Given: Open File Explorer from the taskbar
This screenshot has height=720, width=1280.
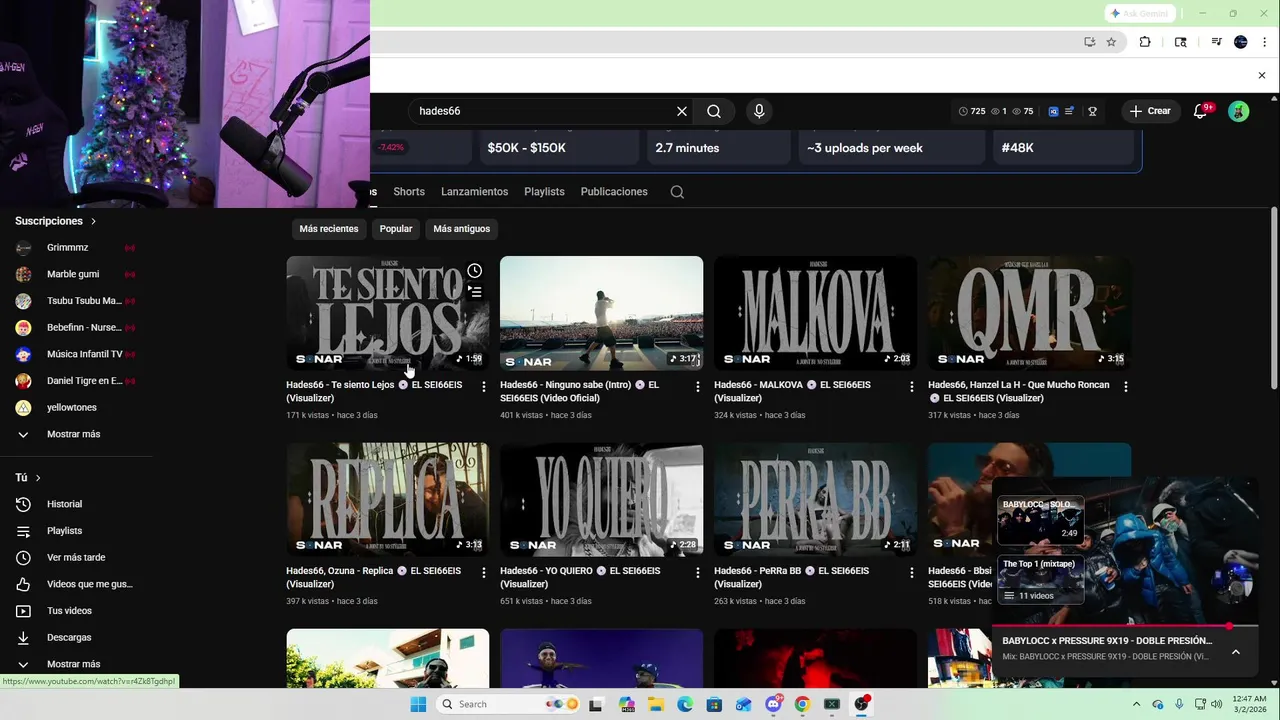Looking at the screenshot, I should click(x=656, y=704).
